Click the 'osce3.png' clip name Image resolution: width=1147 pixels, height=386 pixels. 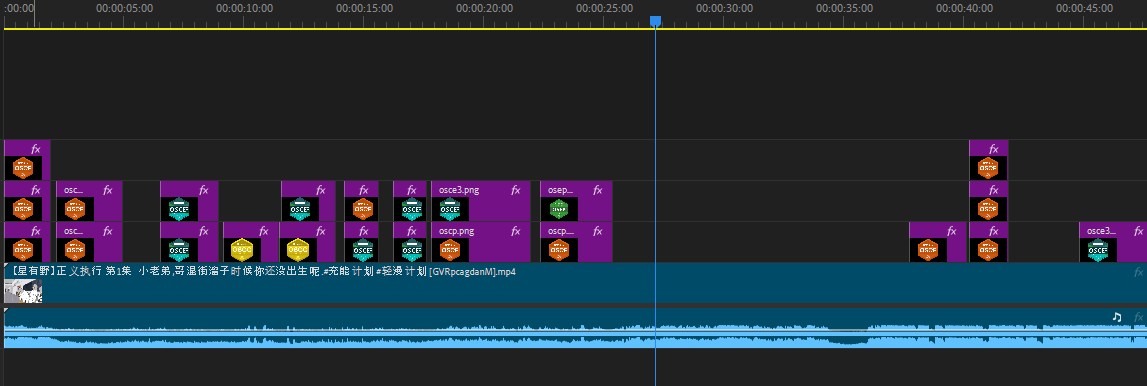click(459, 190)
